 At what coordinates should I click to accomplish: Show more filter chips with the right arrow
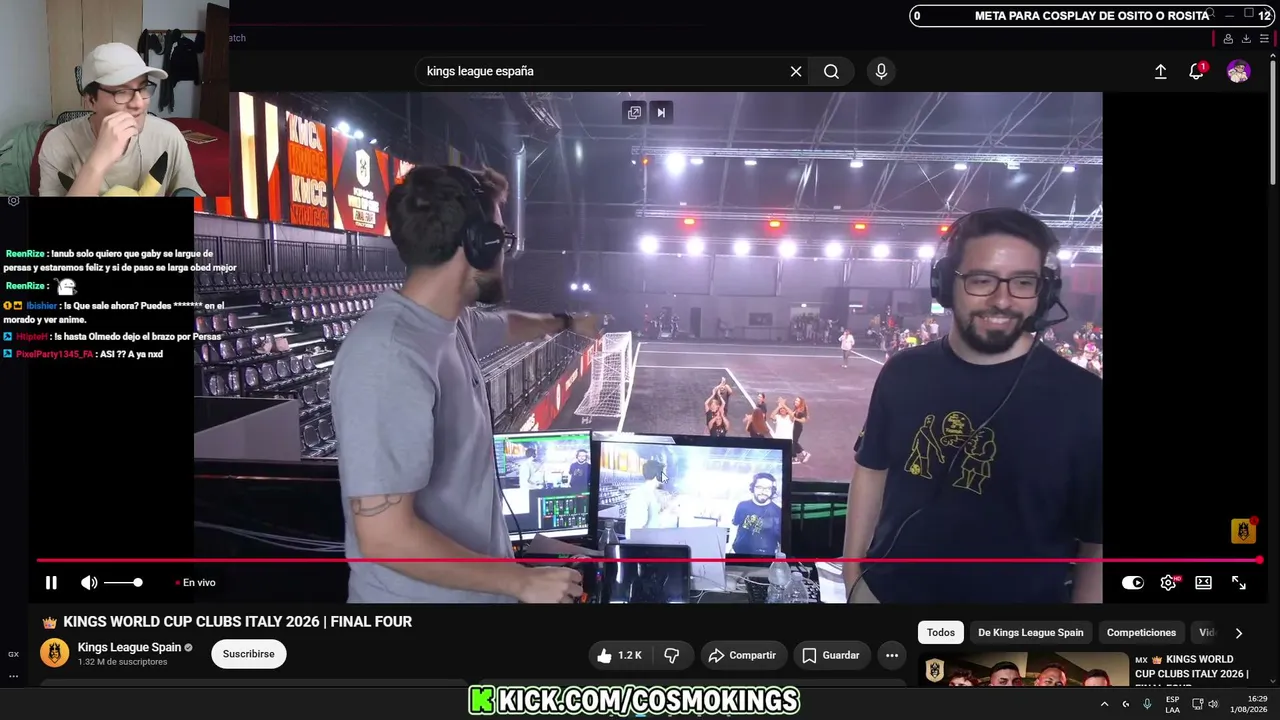1239,633
